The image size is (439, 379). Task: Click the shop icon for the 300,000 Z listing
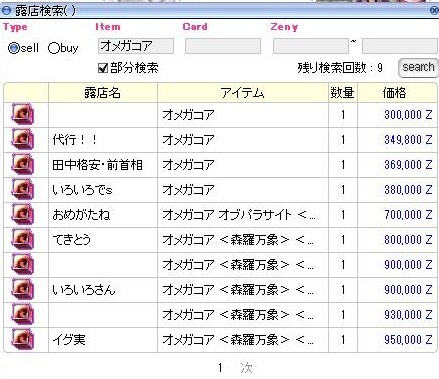(x=23, y=114)
